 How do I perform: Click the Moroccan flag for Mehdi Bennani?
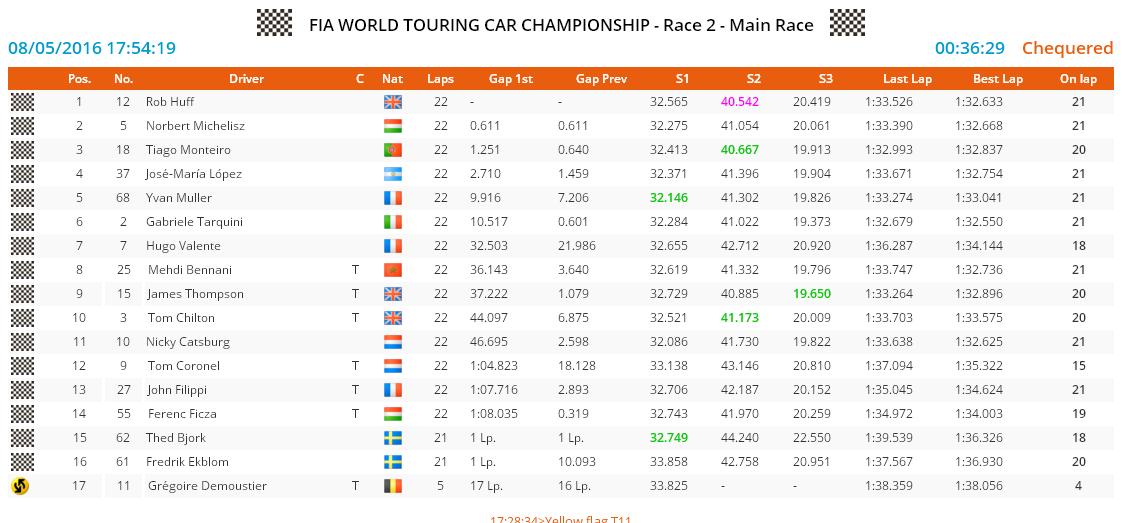(393, 270)
